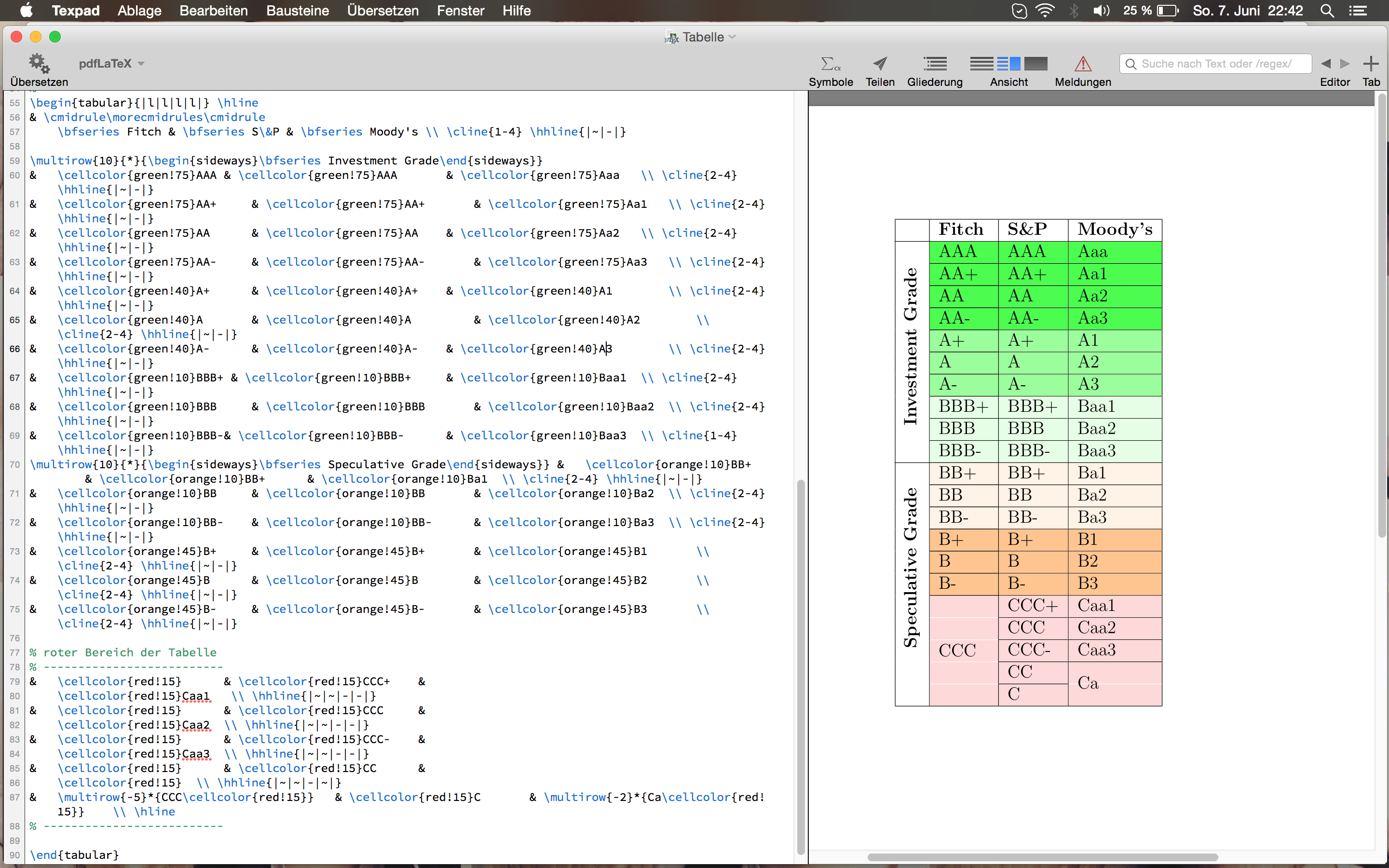This screenshot has height=868, width=1389.
Task: Click 'Speculative Grade' text on line 70
Action: 386,464
